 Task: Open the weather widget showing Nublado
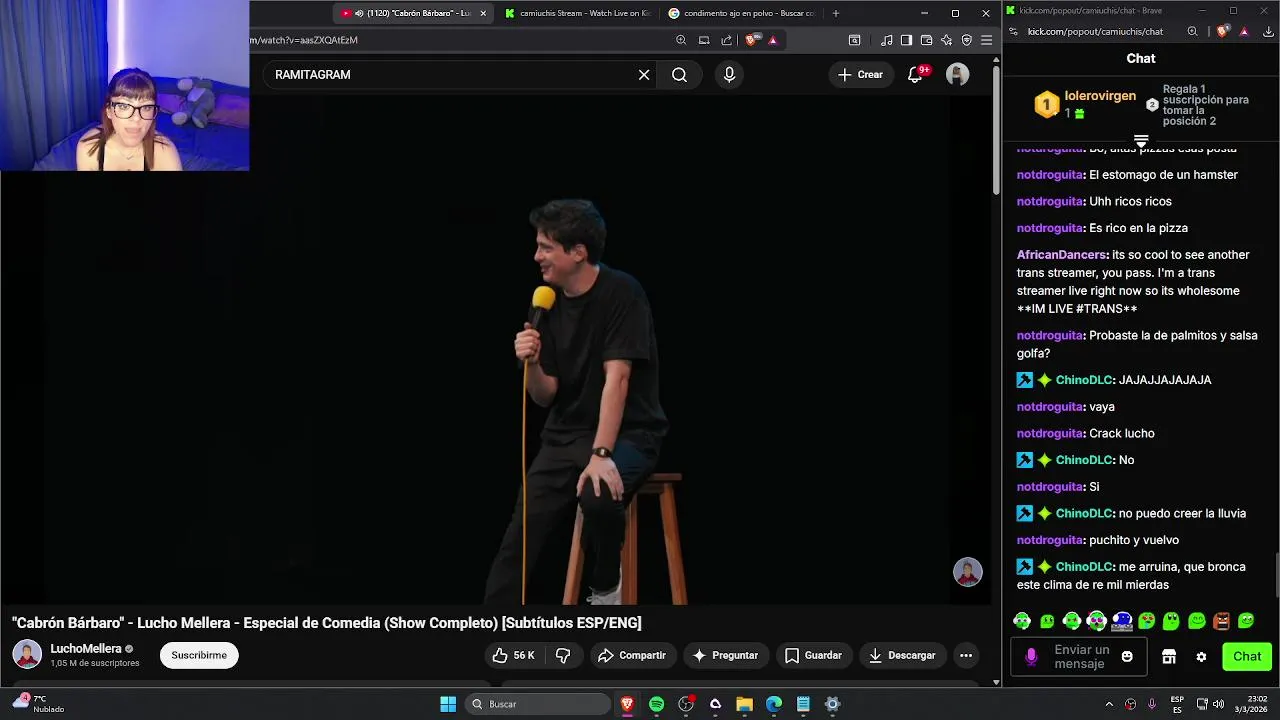pos(38,704)
